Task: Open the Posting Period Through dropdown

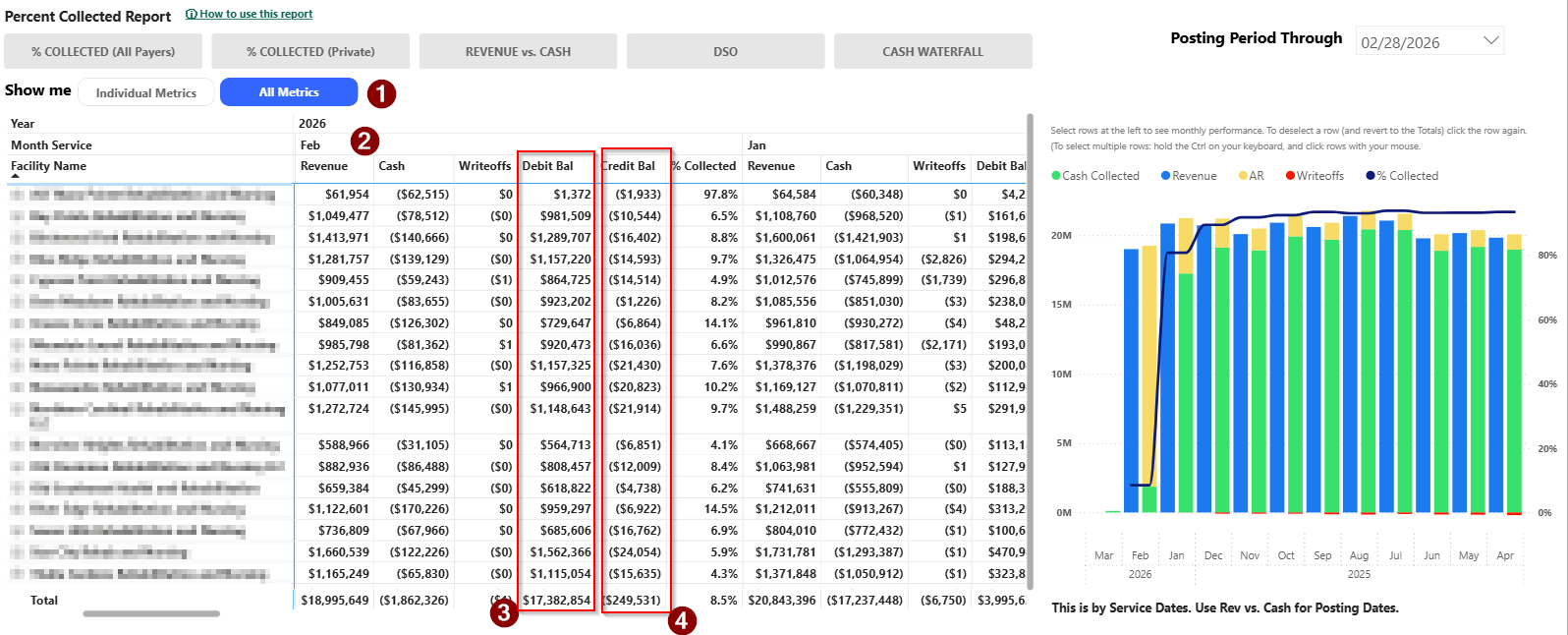Action: (x=1490, y=41)
